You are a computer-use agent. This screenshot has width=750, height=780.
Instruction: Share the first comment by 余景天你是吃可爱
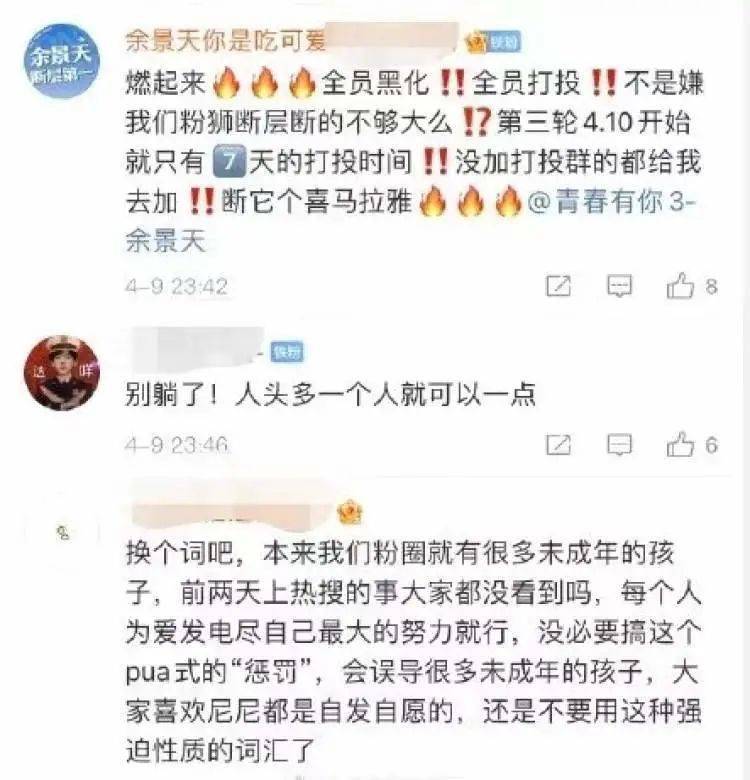(559, 286)
